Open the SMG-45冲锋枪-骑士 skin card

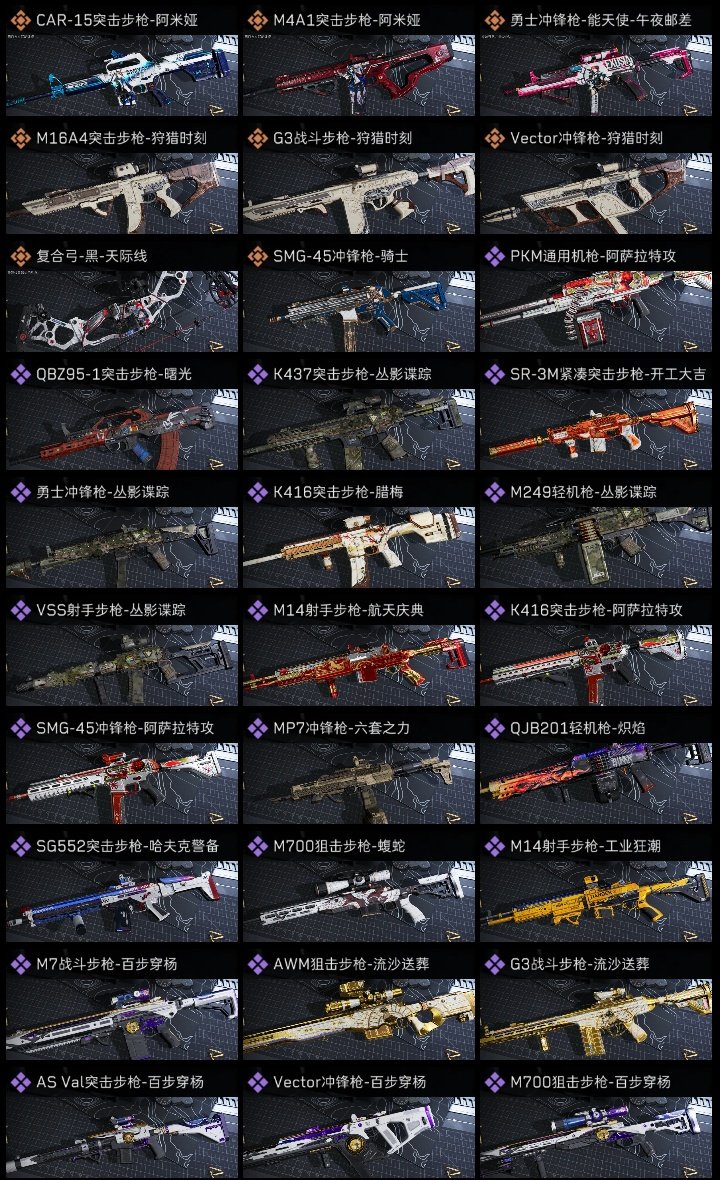(359, 296)
